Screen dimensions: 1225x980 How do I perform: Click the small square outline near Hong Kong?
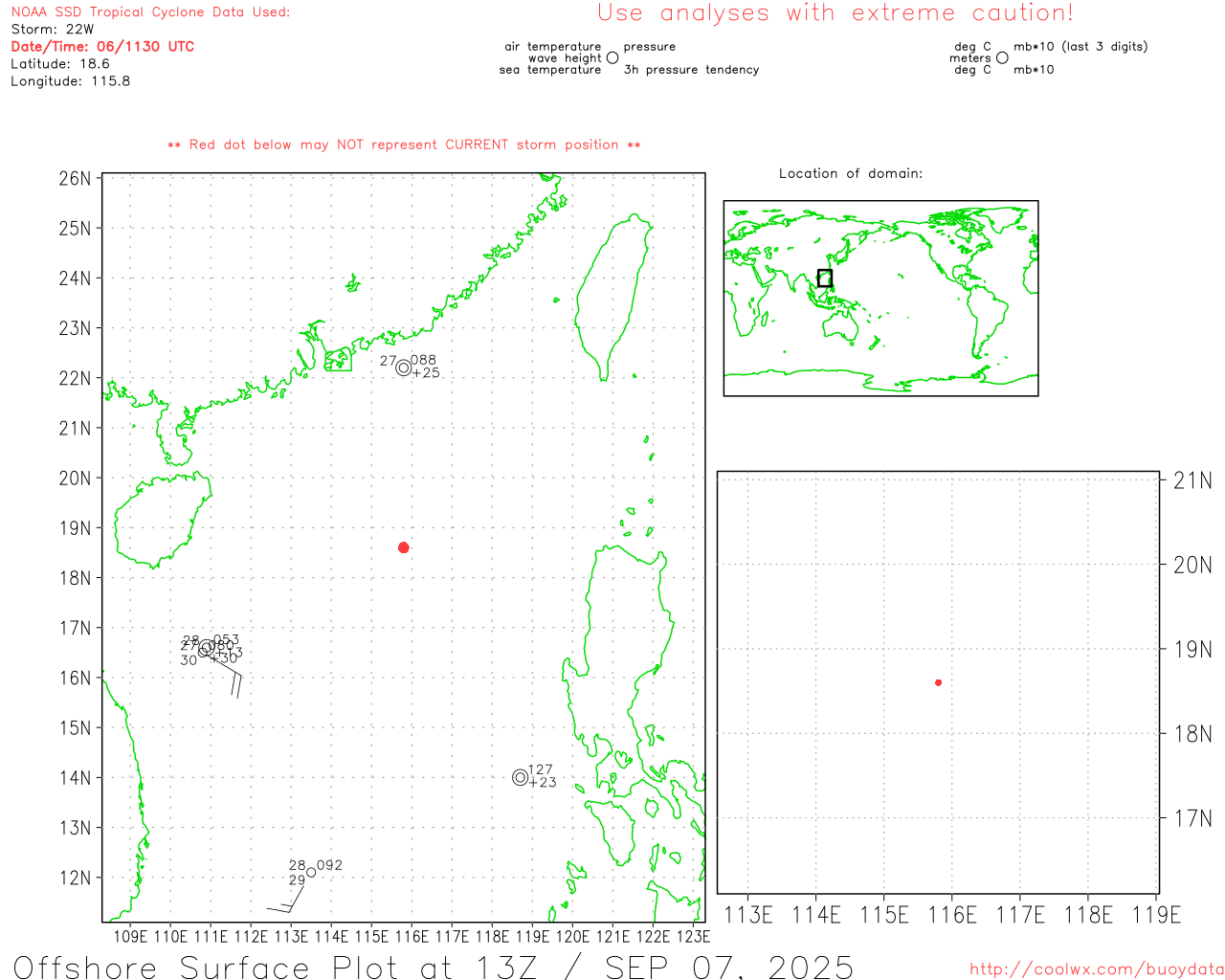point(338,360)
